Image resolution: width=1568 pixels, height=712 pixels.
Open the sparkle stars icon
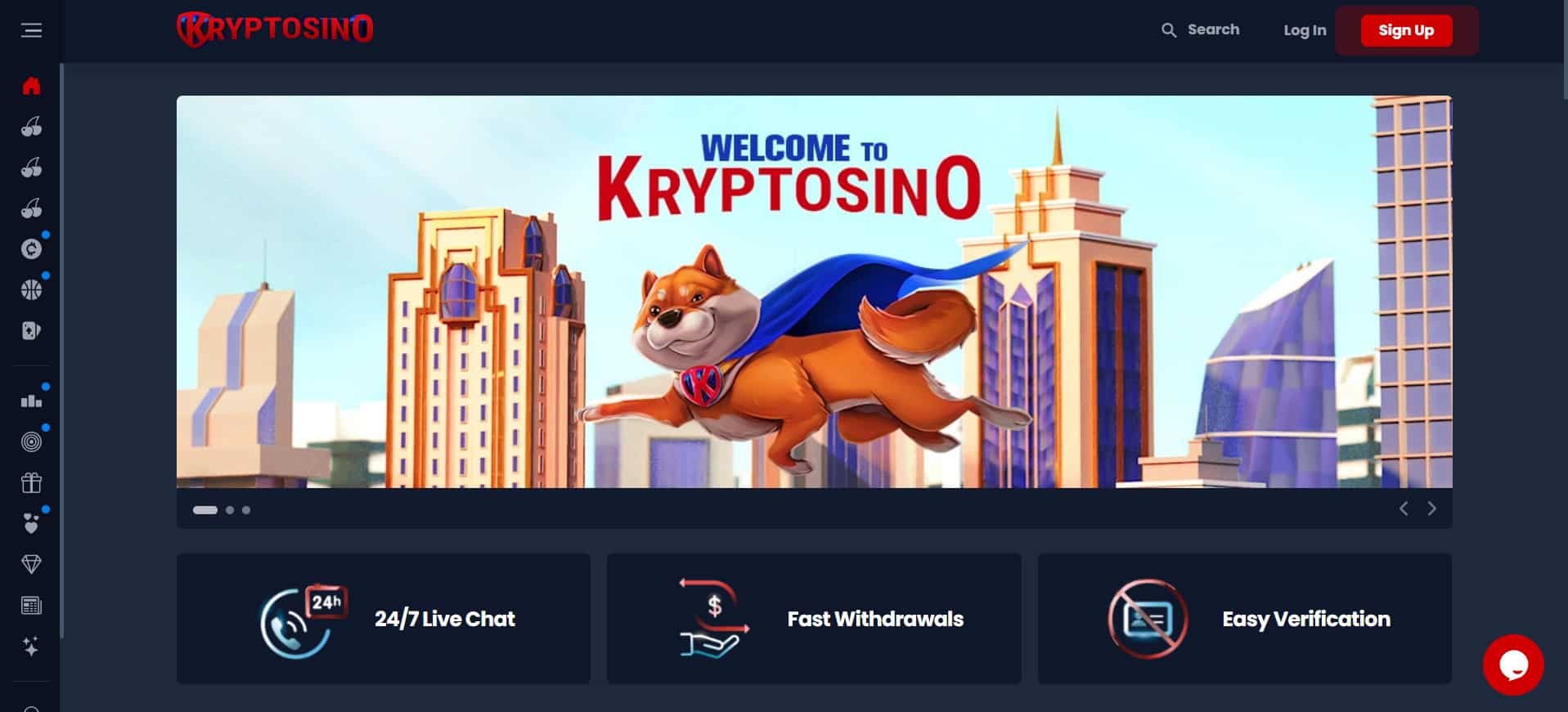(31, 647)
